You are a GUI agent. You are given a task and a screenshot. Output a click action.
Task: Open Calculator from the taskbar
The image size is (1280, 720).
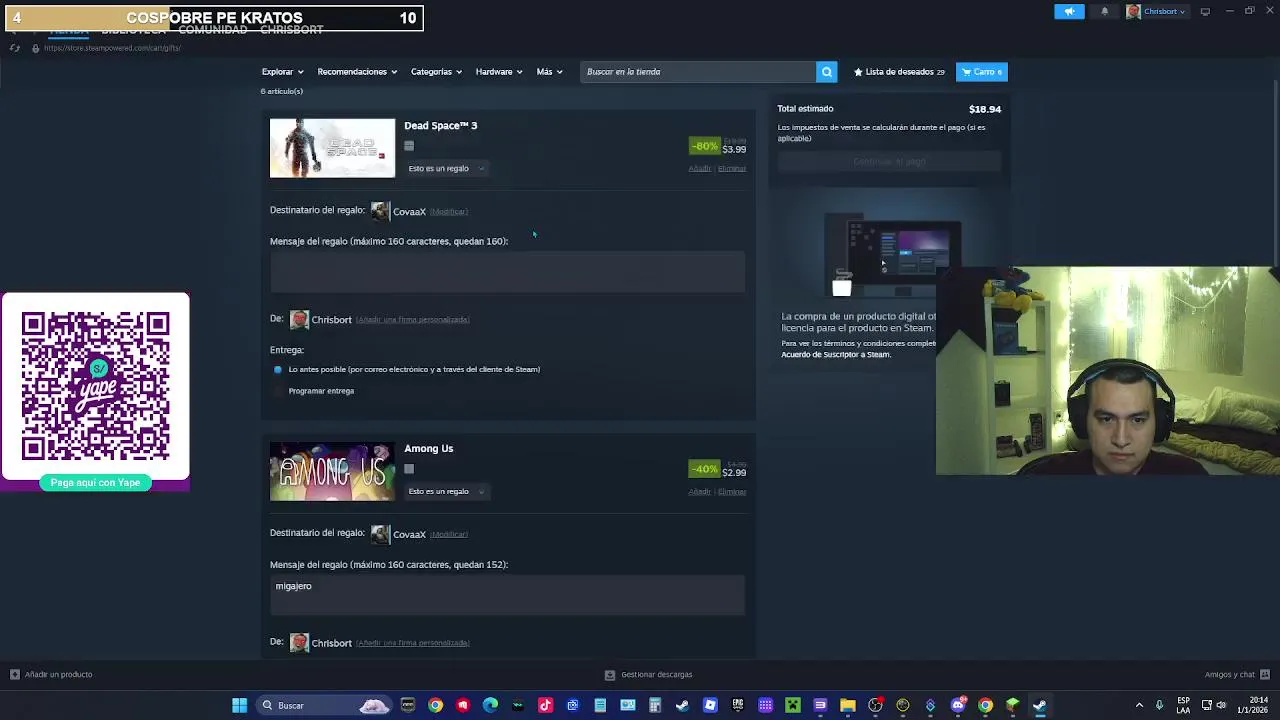pyautogui.click(x=654, y=705)
